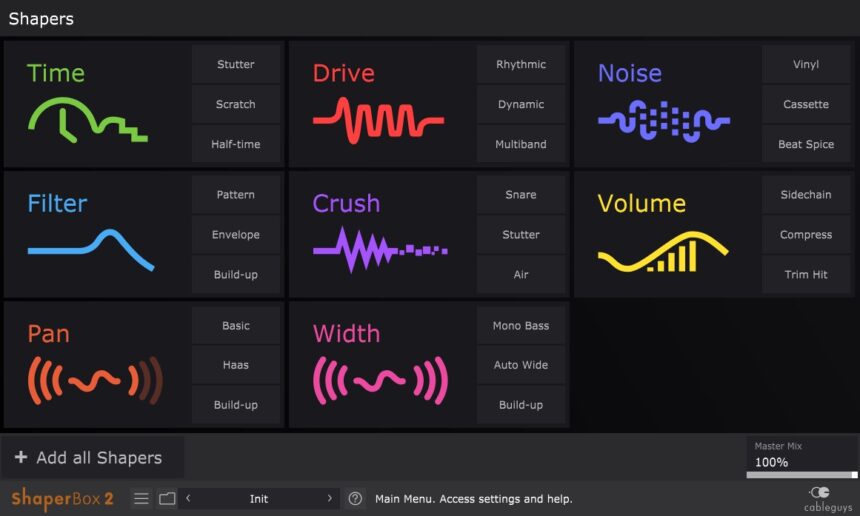This screenshot has height=516, width=860.
Task: Select the Pattern preset under Filter
Action: [x=236, y=195]
